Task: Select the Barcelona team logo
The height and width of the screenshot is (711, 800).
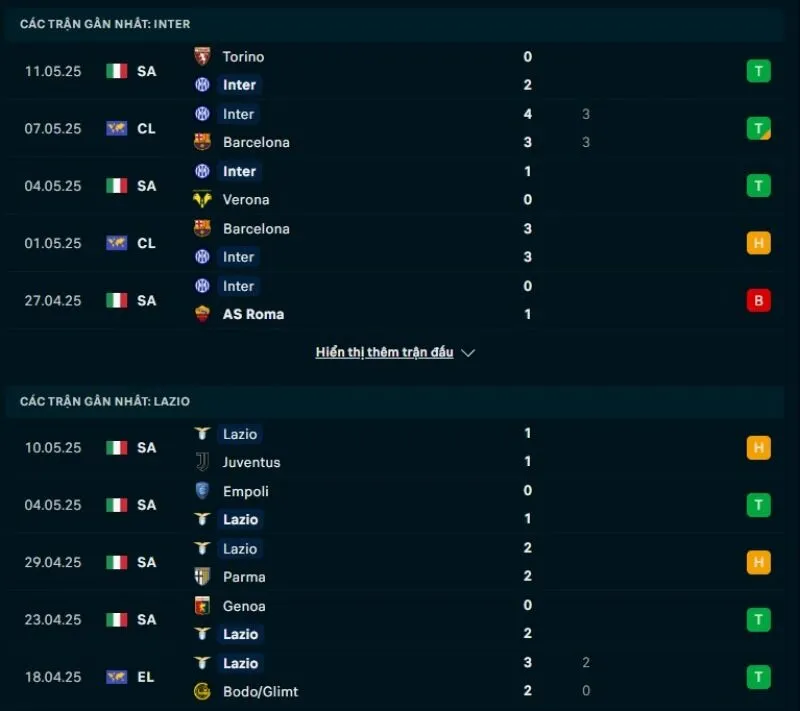Action: 202,142
